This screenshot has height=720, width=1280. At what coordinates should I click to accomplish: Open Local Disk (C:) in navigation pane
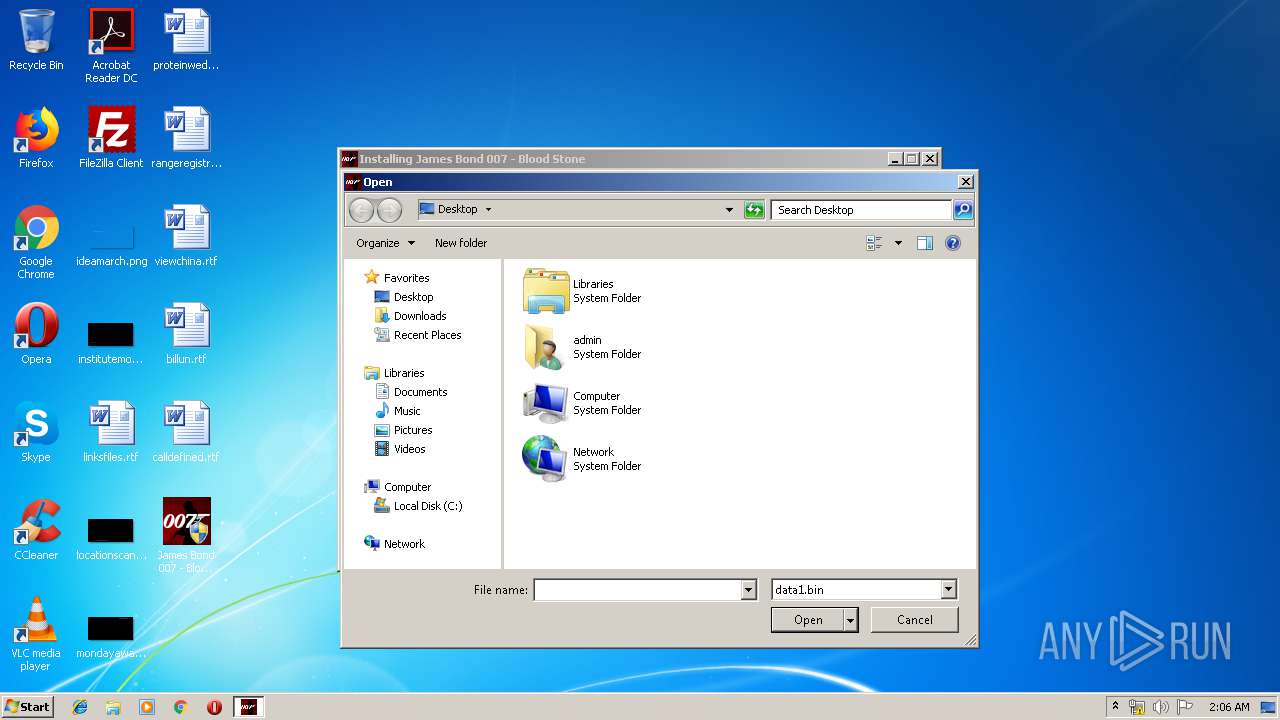click(x=418, y=506)
